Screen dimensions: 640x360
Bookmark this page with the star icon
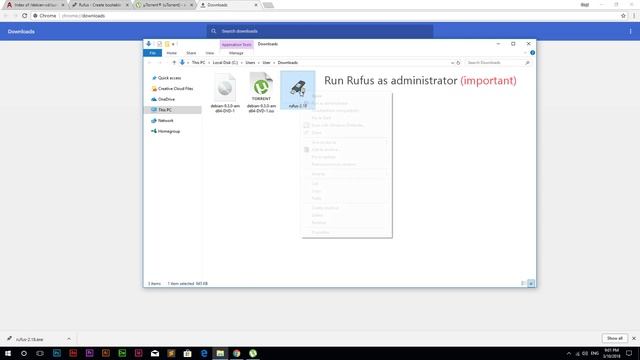pos(623,16)
